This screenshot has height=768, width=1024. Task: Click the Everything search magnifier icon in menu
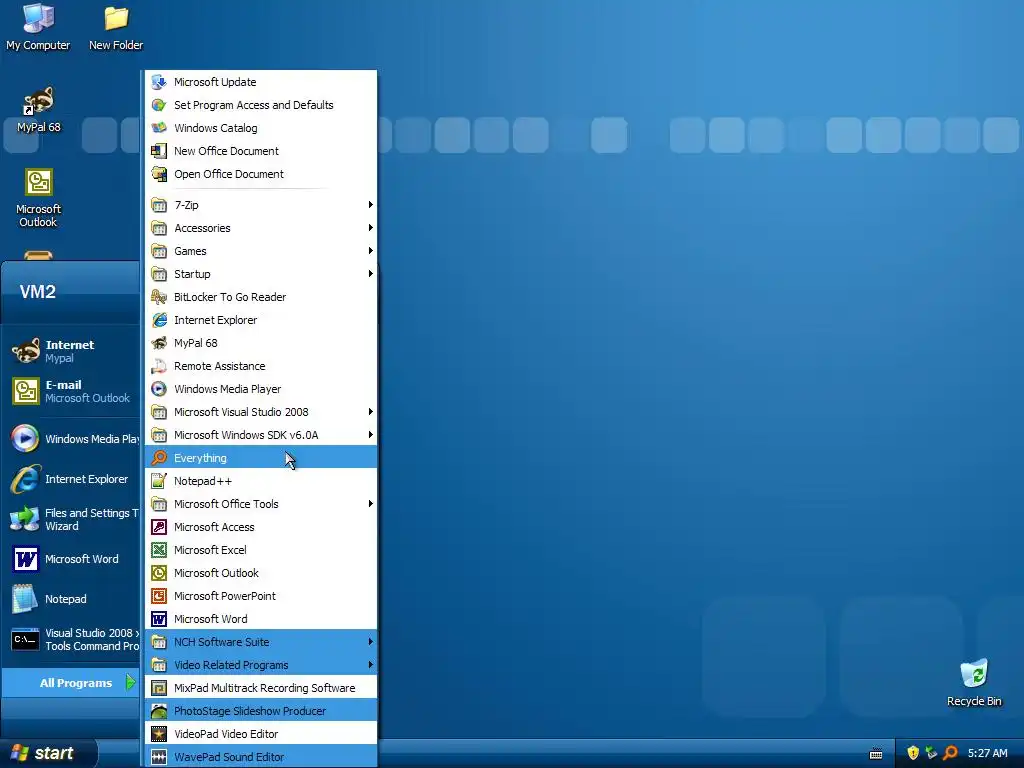coord(159,458)
